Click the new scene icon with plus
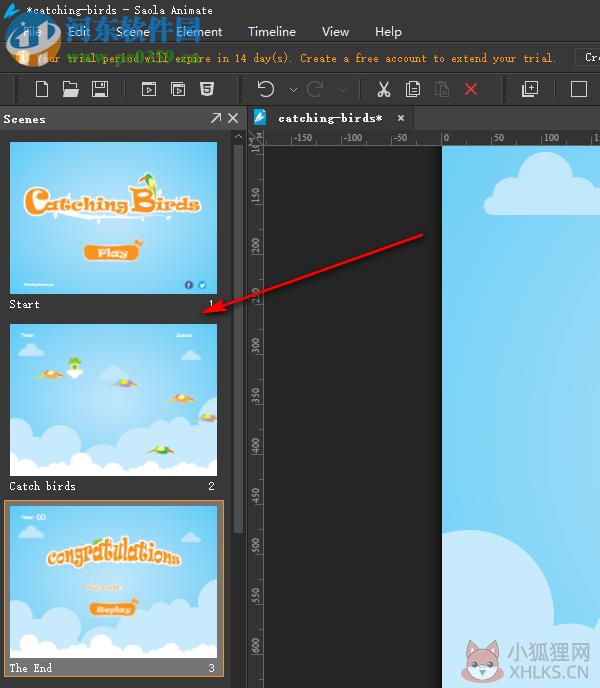 pos(530,89)
